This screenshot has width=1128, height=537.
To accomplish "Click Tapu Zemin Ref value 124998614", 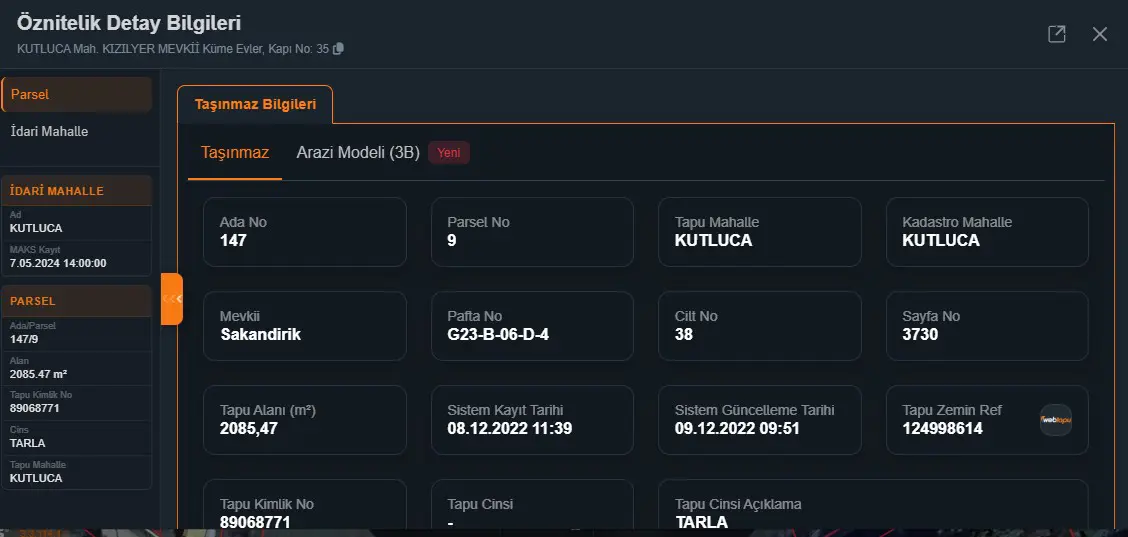I will (x=942, y=429).
